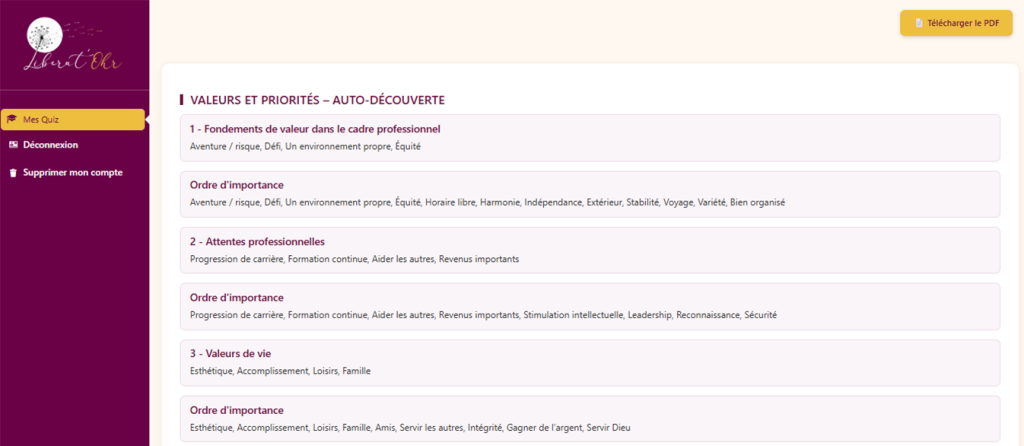
Task: Click the Ordre d'importance title above the Bien organisé list
Action: pyautogui.click(x=236, y=185)
